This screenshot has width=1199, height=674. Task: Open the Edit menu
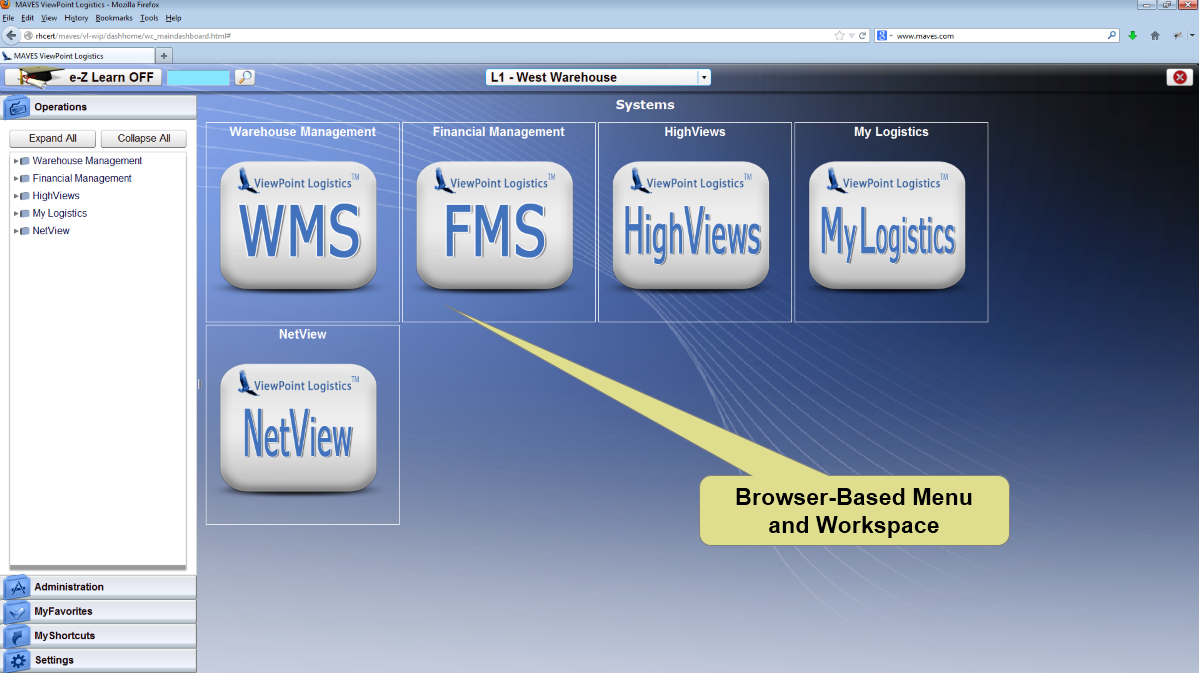point(28,18)
